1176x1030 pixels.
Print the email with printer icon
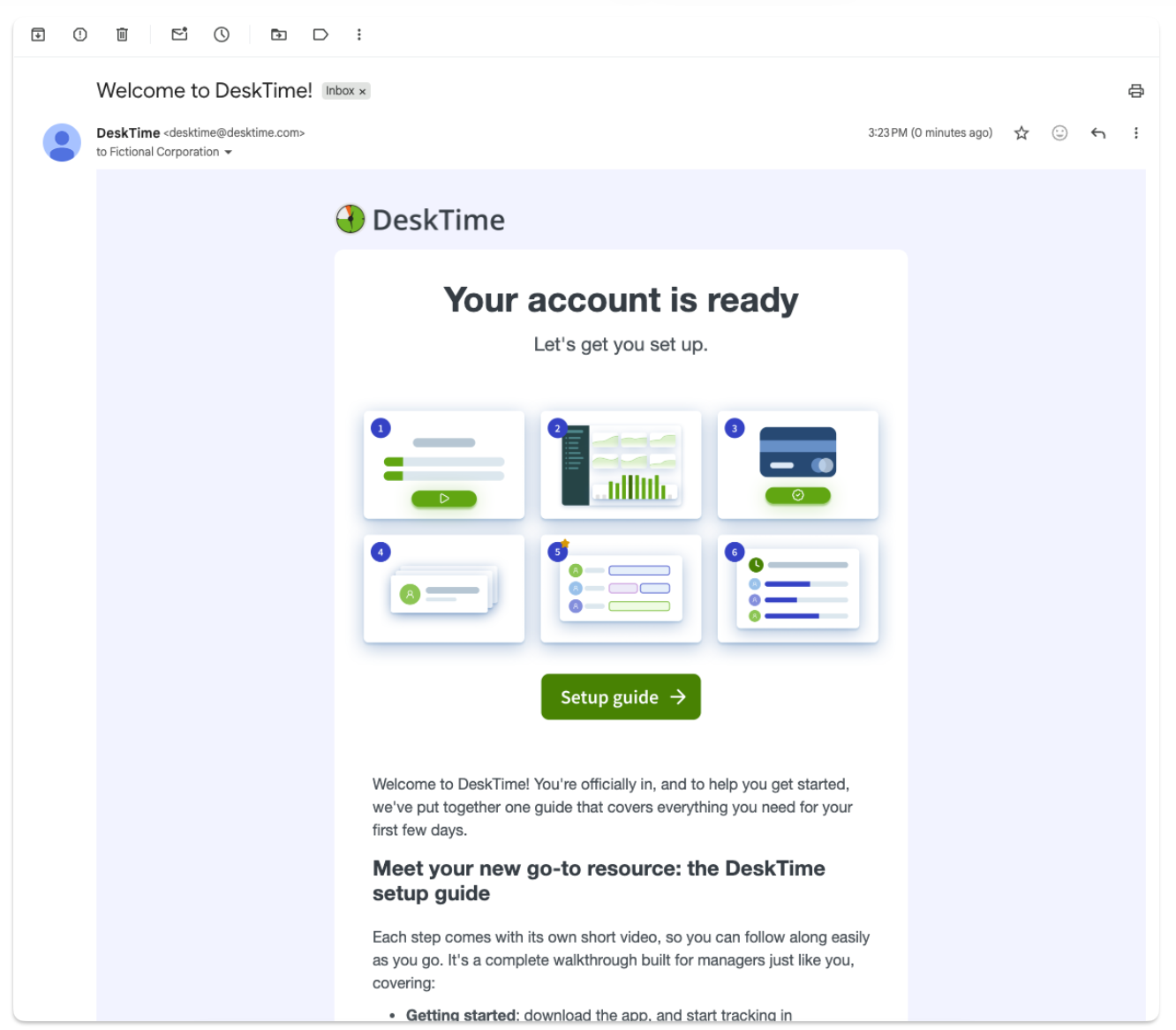(x=1136, y=91)
